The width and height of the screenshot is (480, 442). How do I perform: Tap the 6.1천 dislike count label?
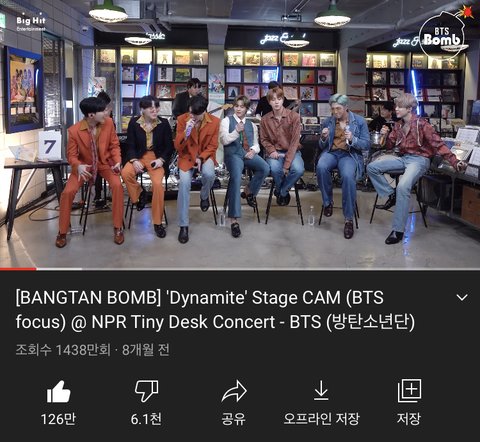(146, 419)
